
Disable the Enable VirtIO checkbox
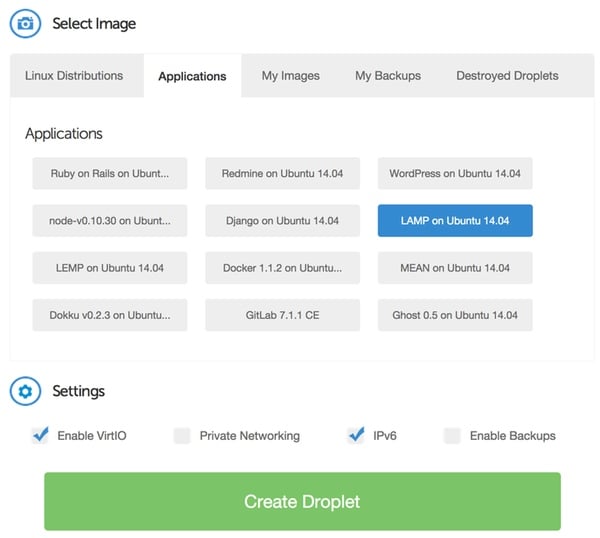(40, 435)
